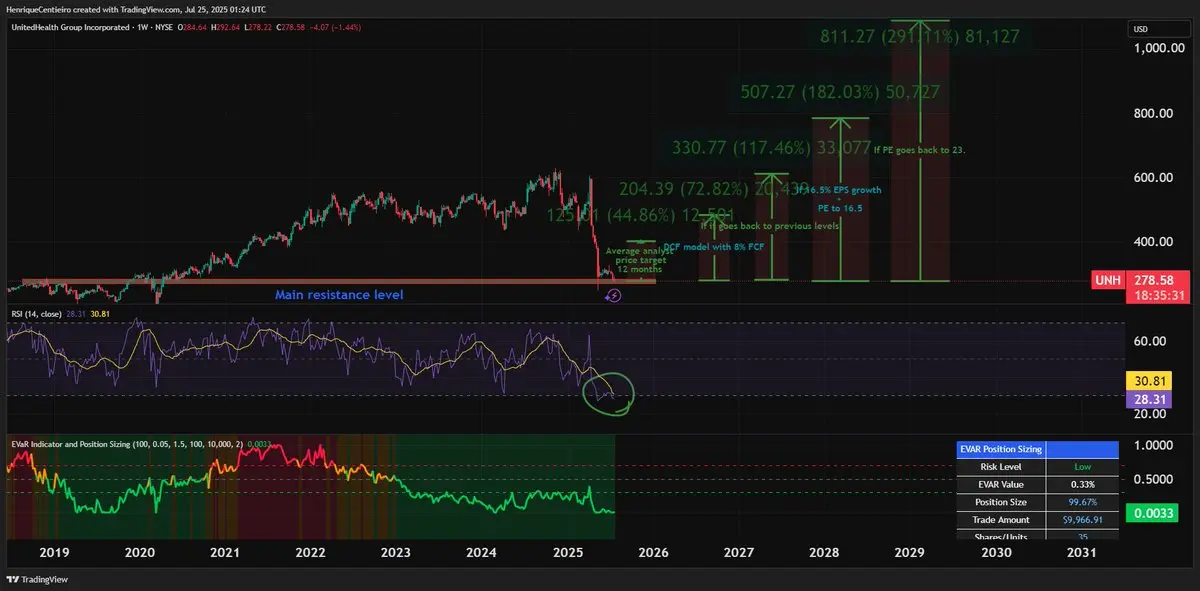Click the 600.00 price axis label
1200x591 pixels.
click(x=1152, y=178)
